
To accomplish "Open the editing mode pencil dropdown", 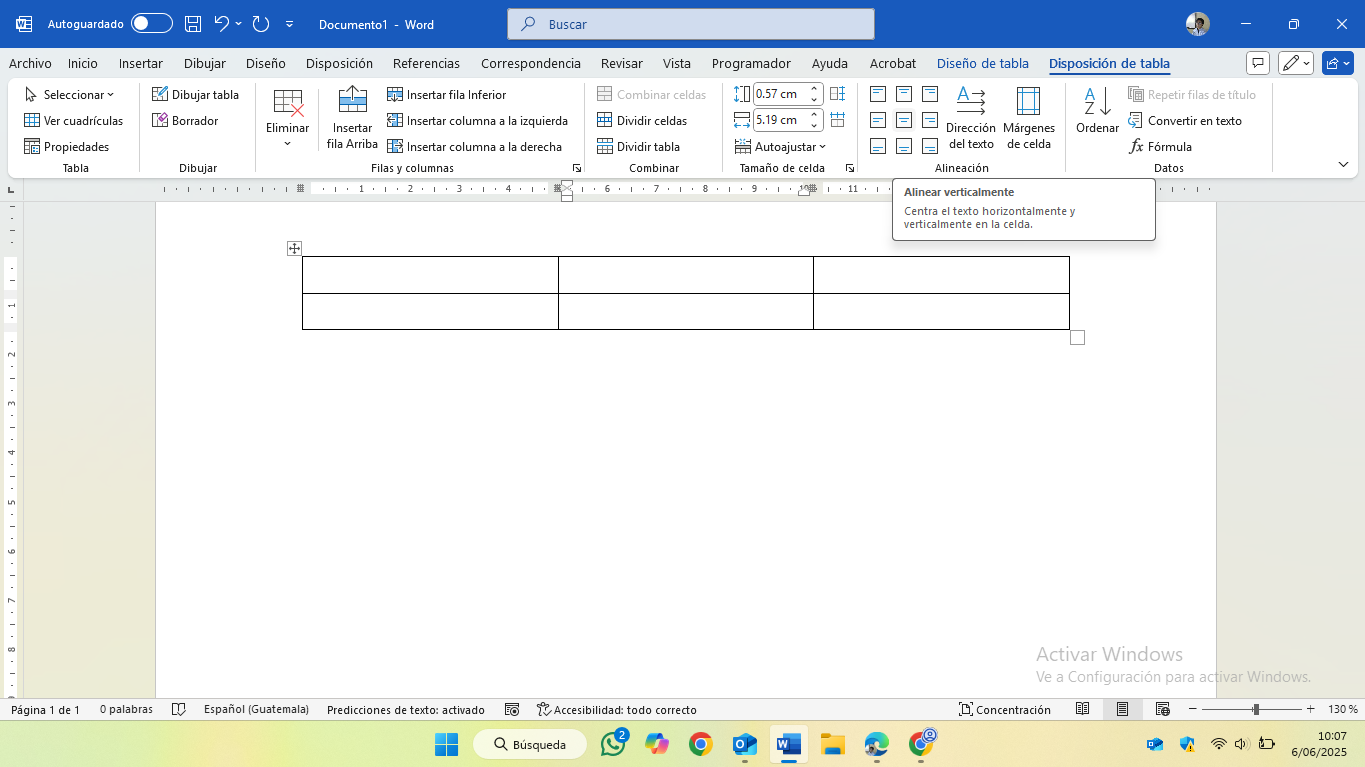I will point(1296,63).
